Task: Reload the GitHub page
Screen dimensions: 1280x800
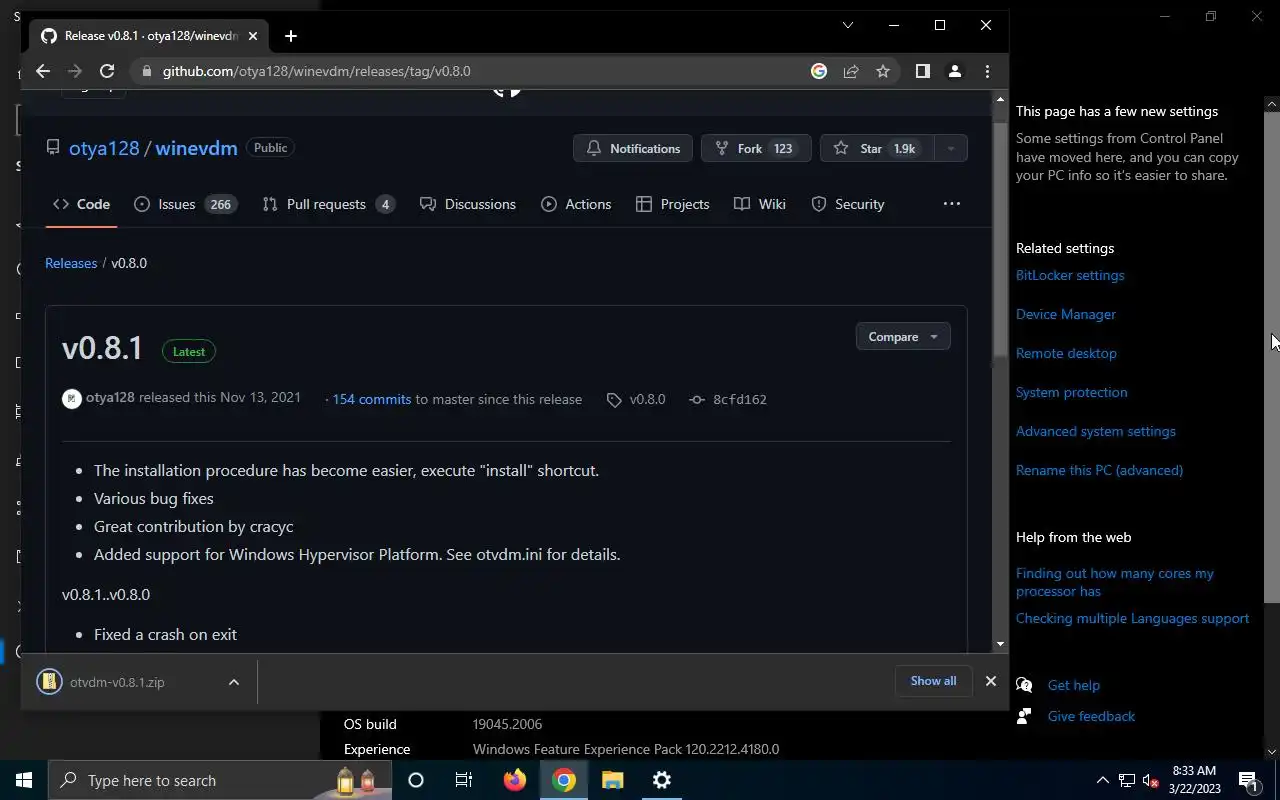Action: click(x=107, y=71)
